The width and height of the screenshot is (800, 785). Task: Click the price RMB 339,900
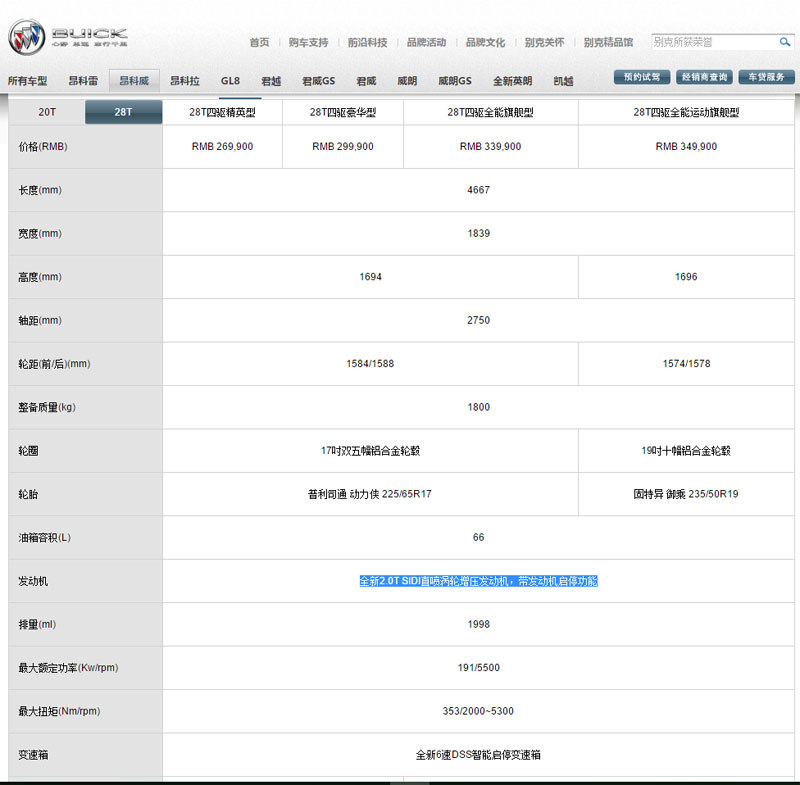490,146
